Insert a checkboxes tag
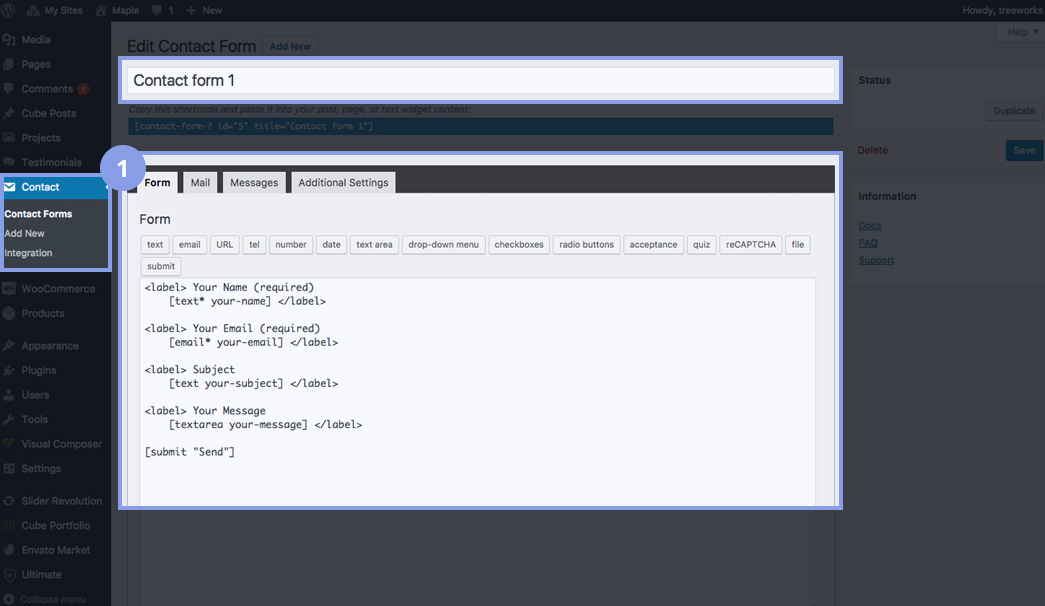Viewport: 1045px width, 606px height. (519, 245)
